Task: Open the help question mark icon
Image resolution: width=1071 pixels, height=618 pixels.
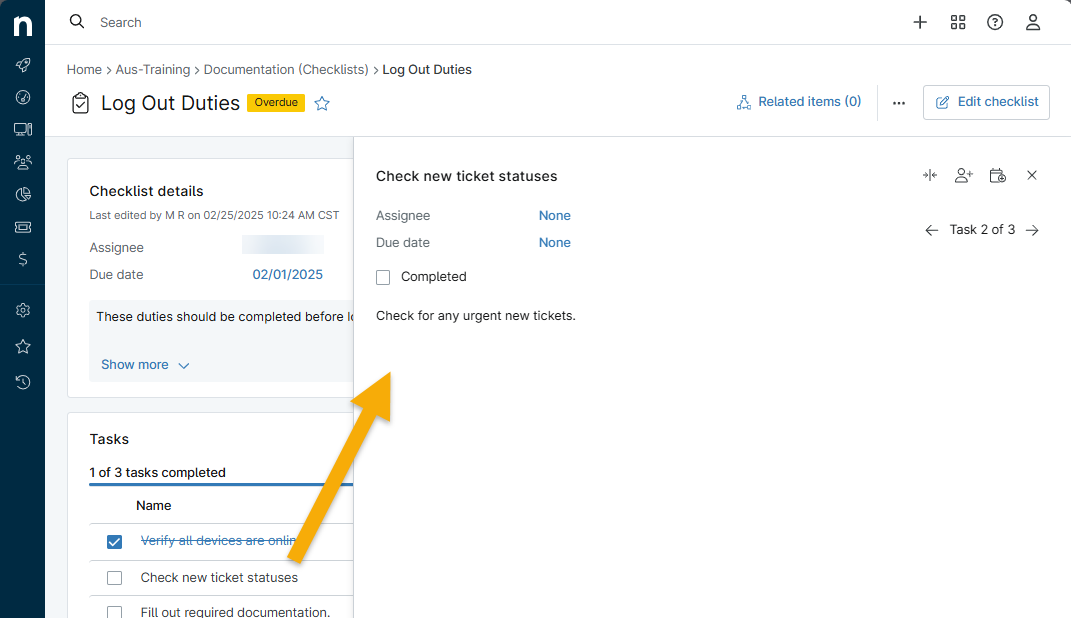Action: (x=995, y=22)
